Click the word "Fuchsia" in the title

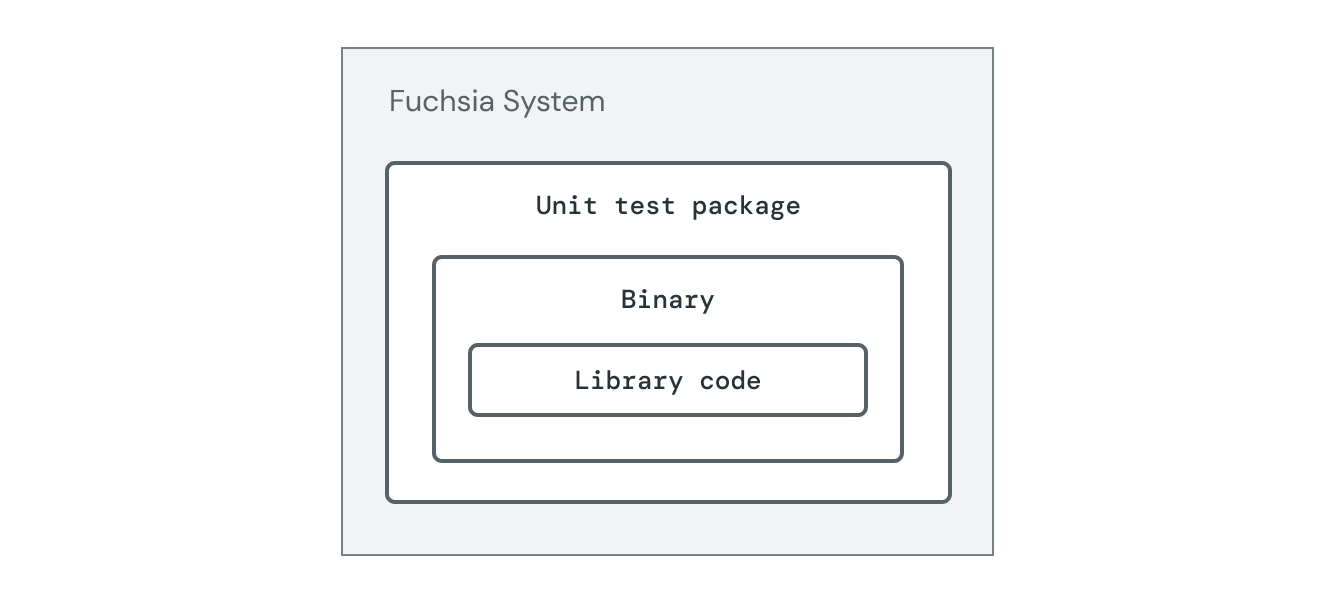(442, 102)
